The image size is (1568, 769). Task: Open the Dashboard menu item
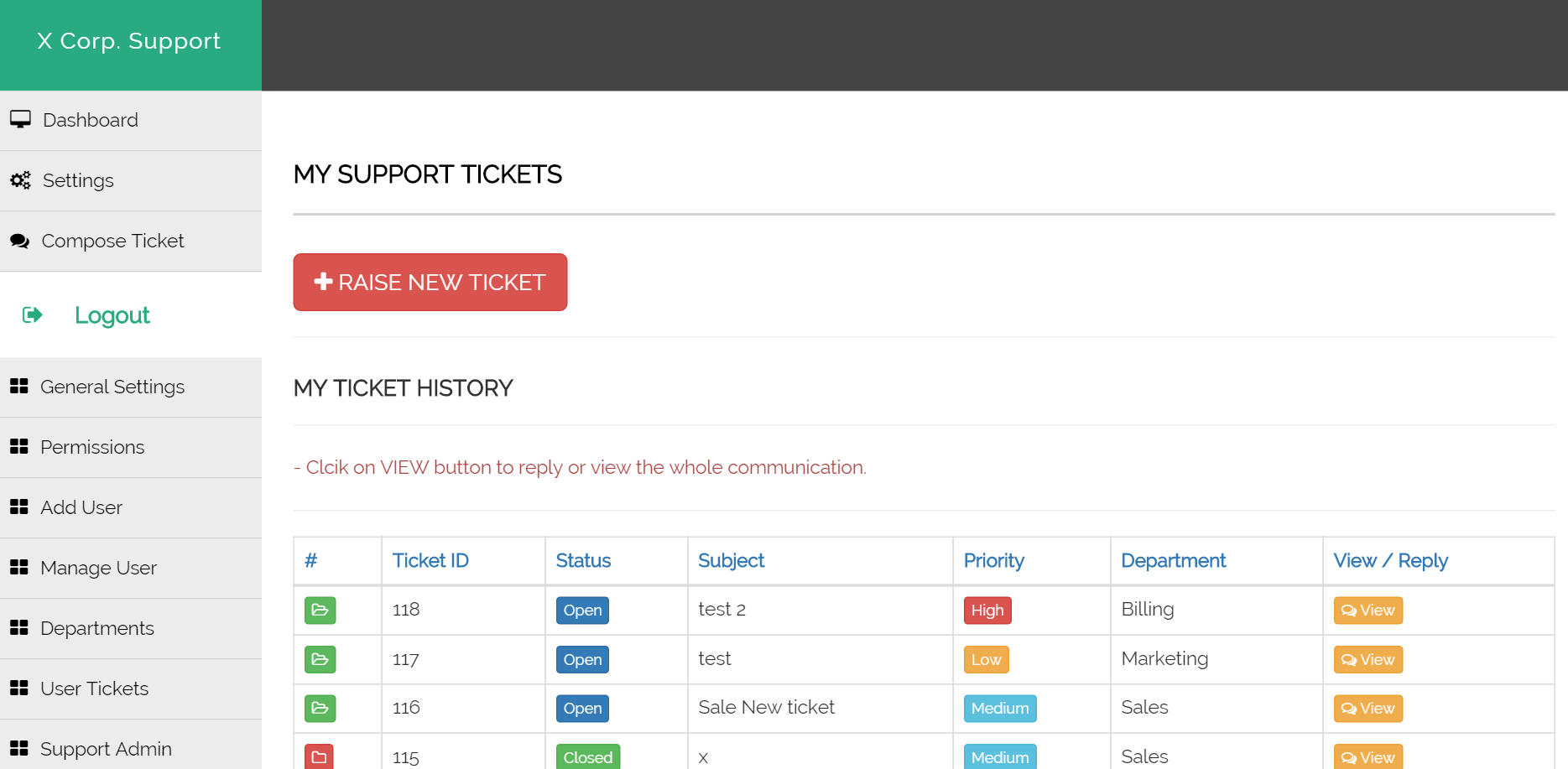click(131, 121)
